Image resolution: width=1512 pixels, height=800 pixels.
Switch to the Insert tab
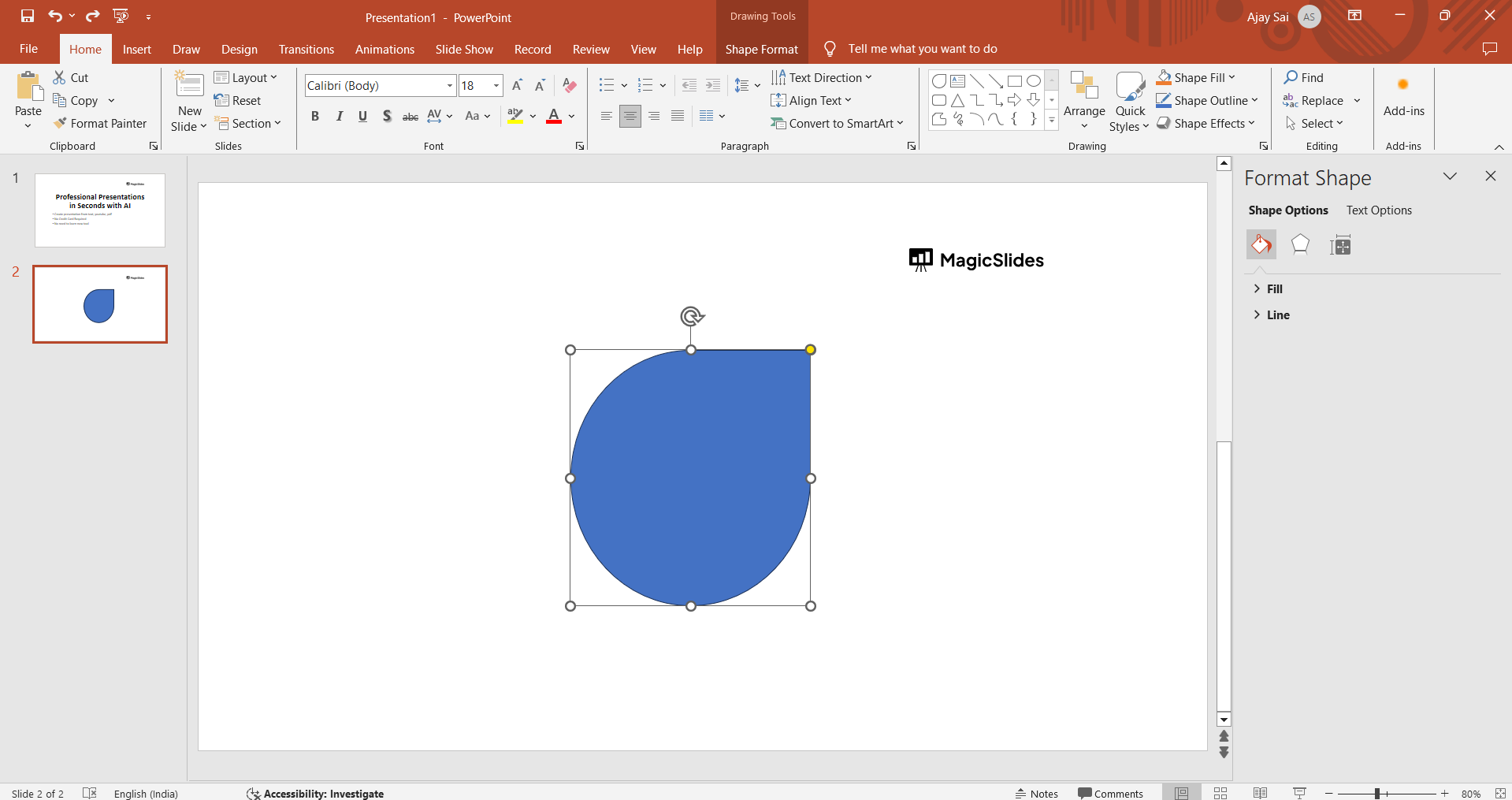136,49
